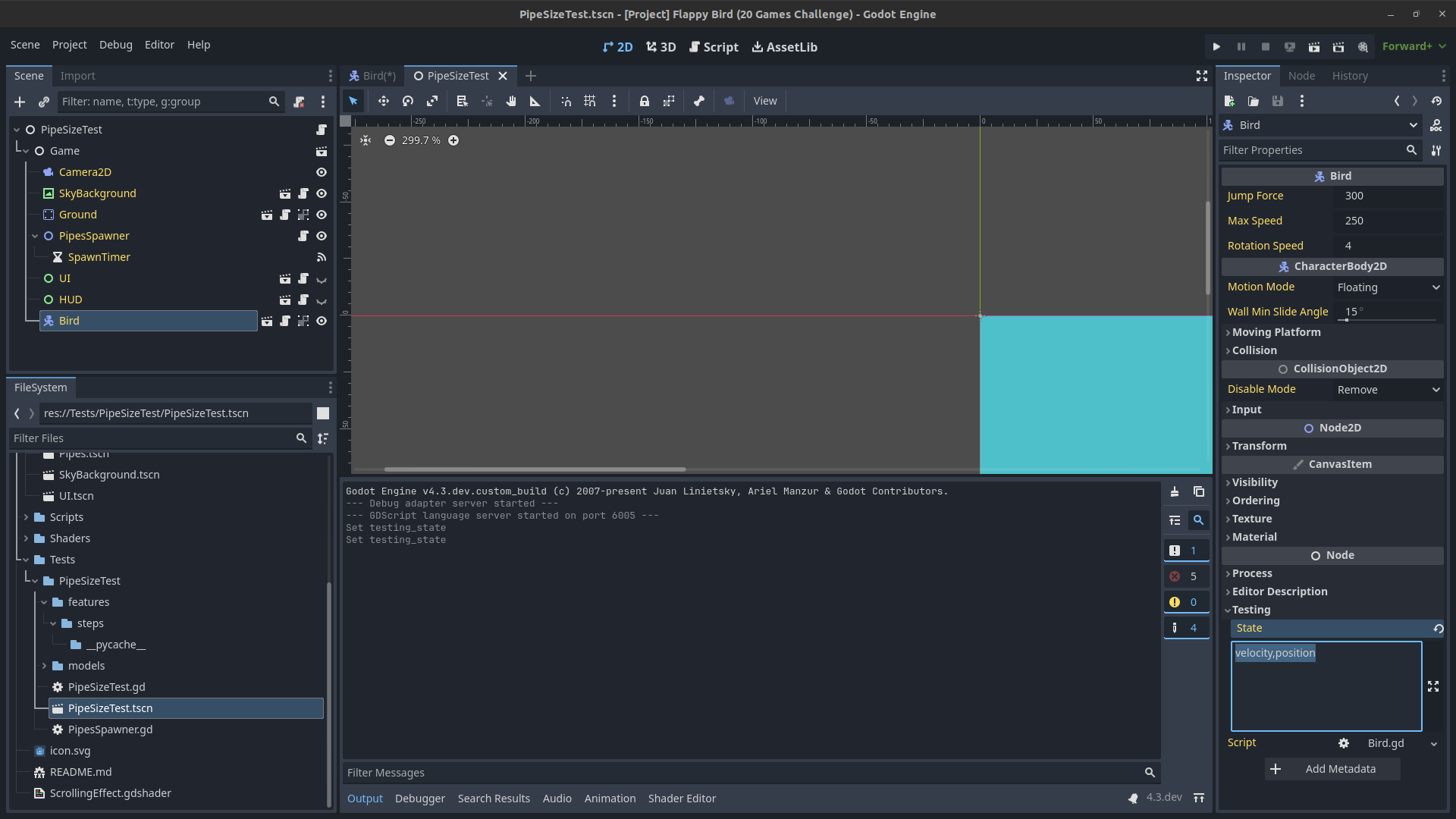Viewport: 1456px width, 819px height.
Task: Collapse the PipesSpawner node
Action: pos(35,236)
